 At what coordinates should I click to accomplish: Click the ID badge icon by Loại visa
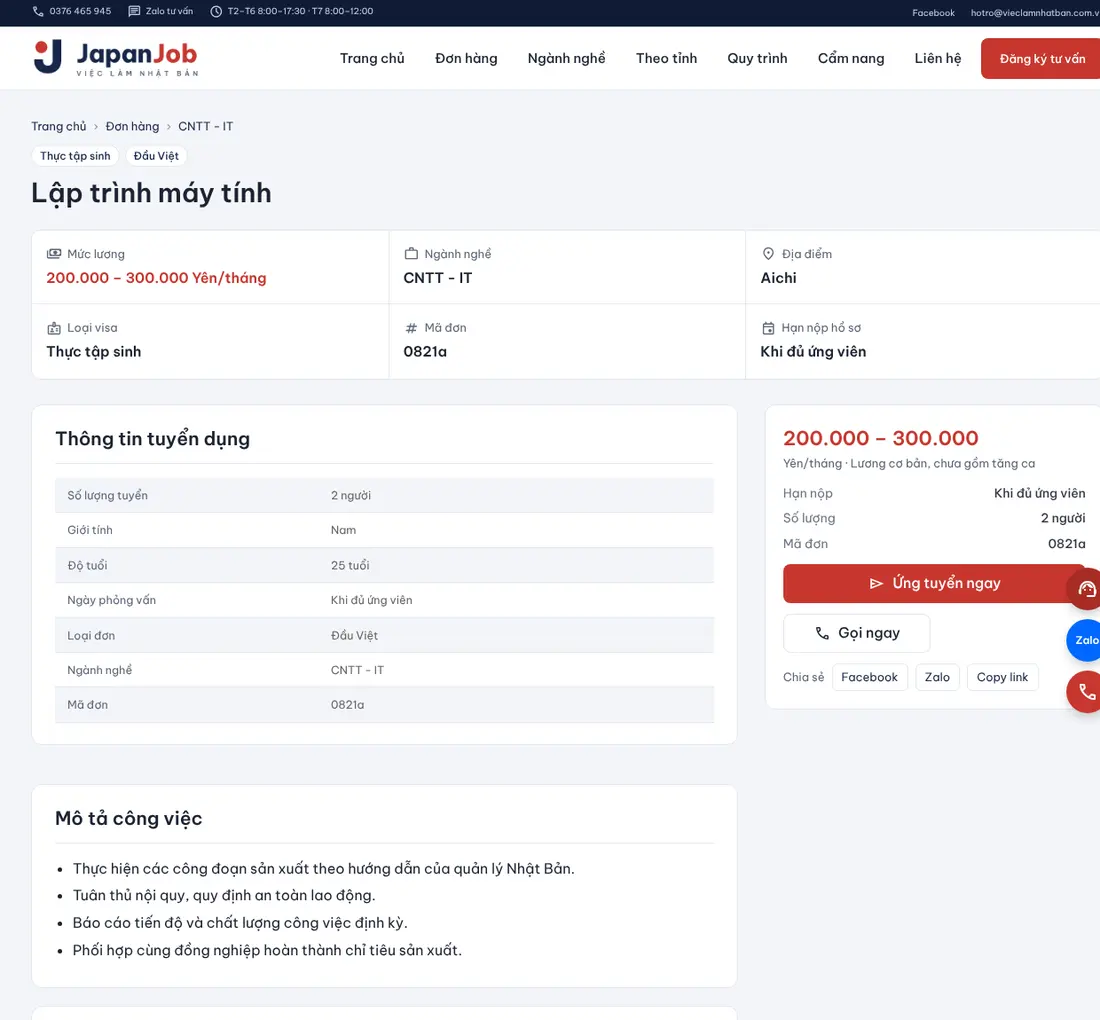54,328
